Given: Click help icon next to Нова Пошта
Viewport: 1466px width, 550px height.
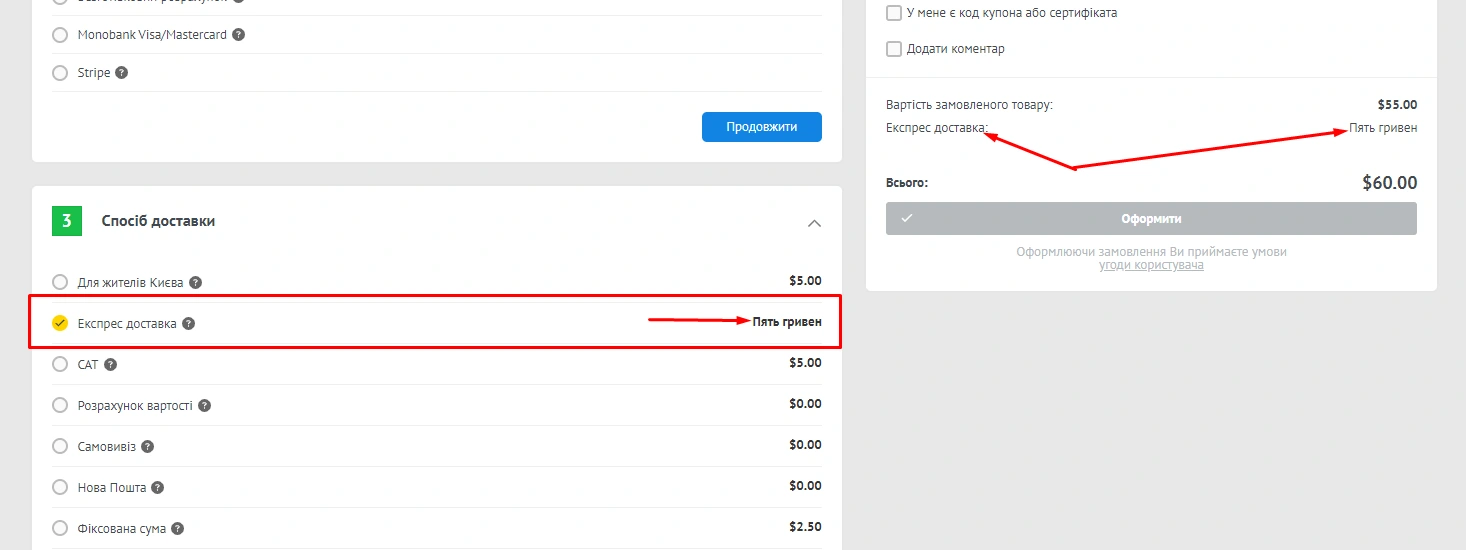Looking at the screenshot, I should 157,488.
